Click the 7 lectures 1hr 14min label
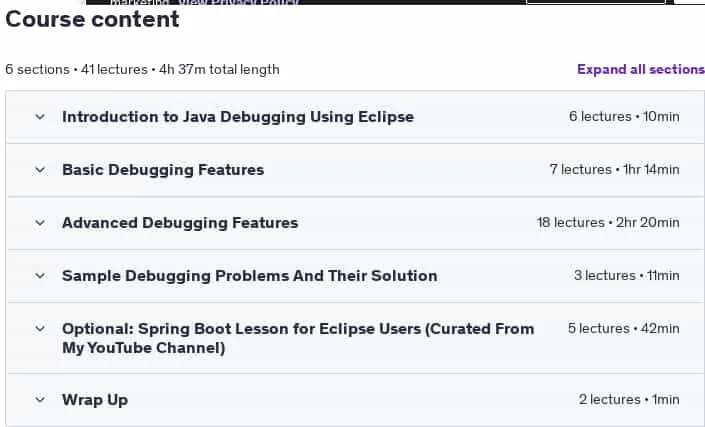 click(614, 169)
